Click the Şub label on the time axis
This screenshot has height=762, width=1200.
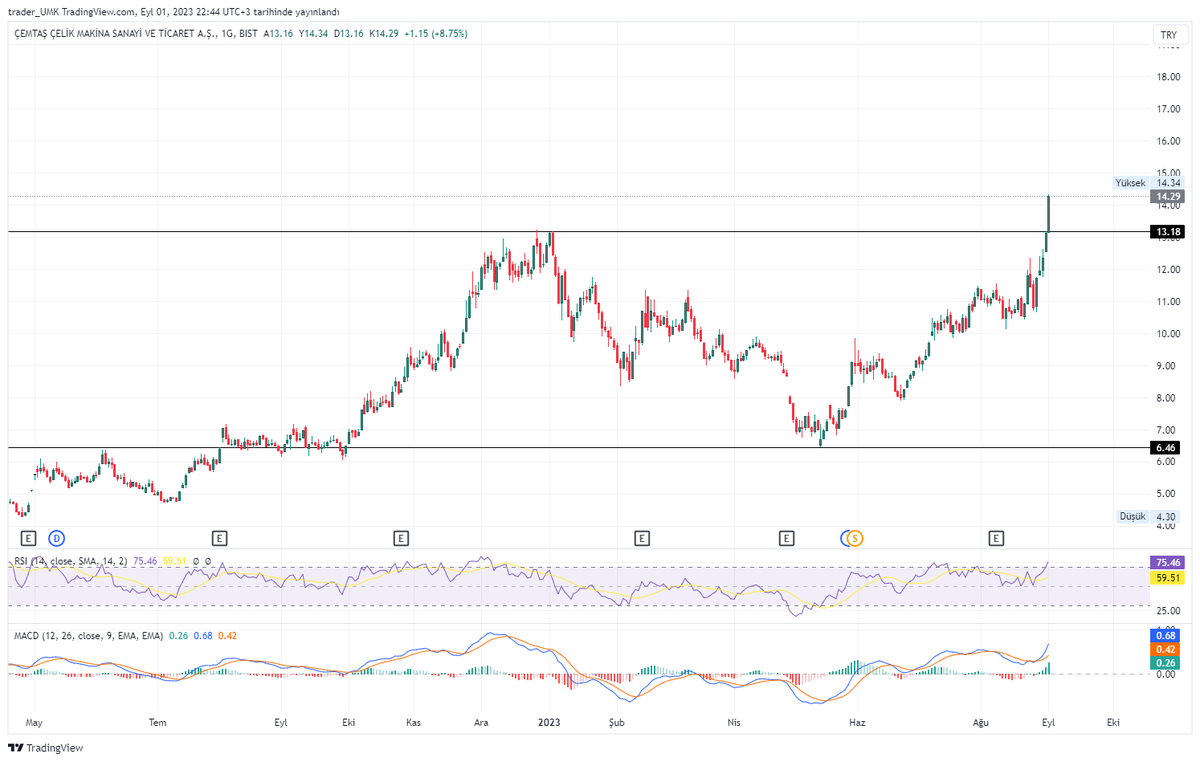pyautogui.click(x=616, y=720)
